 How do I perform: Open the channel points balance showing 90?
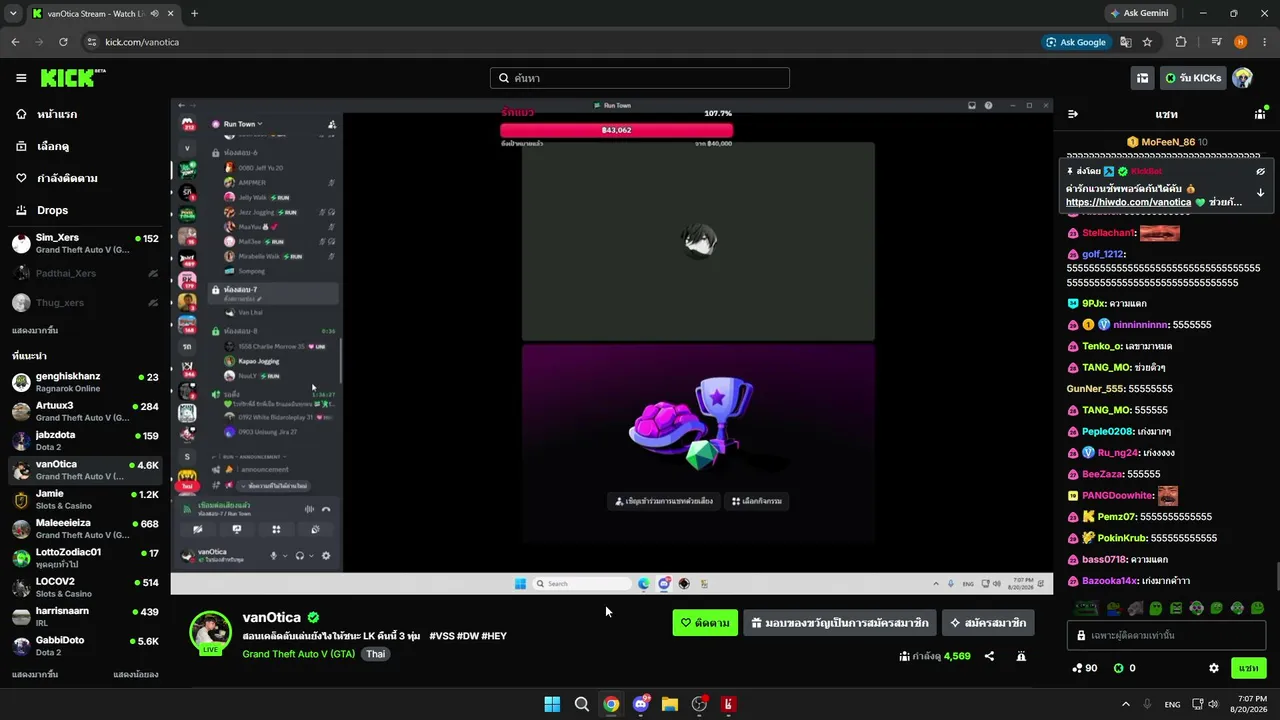pyautogui.click(x=1084, y=668)
